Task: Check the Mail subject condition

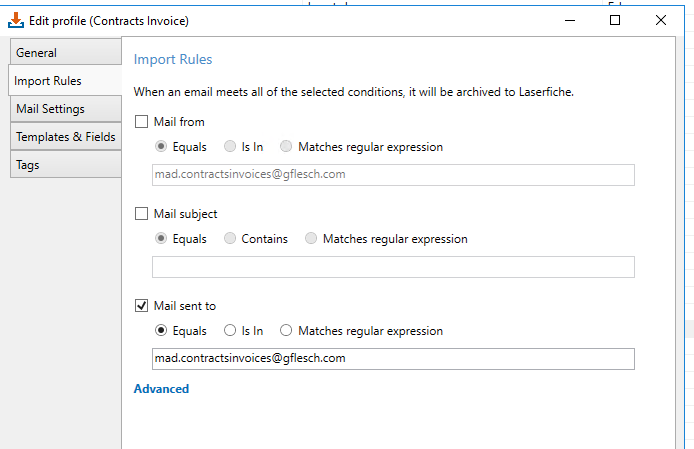Action: tap(141, 214)
